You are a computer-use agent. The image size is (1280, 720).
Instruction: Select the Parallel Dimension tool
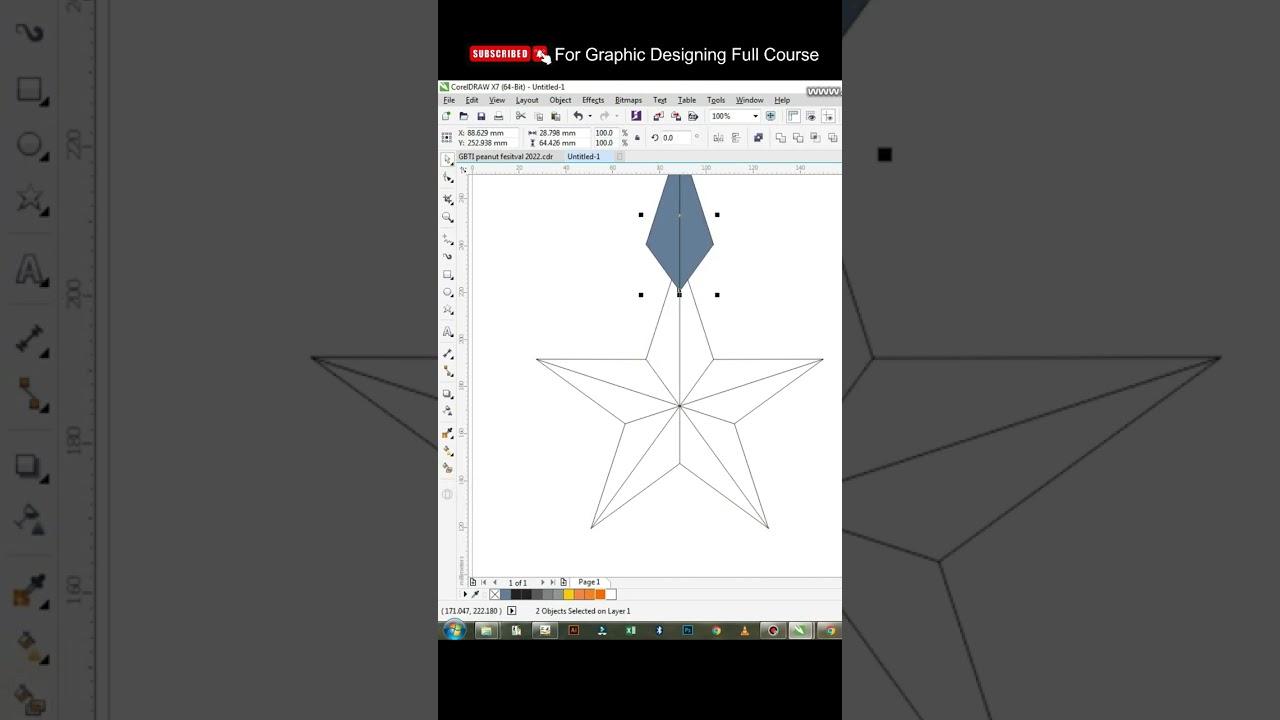(x=447, y=353)
